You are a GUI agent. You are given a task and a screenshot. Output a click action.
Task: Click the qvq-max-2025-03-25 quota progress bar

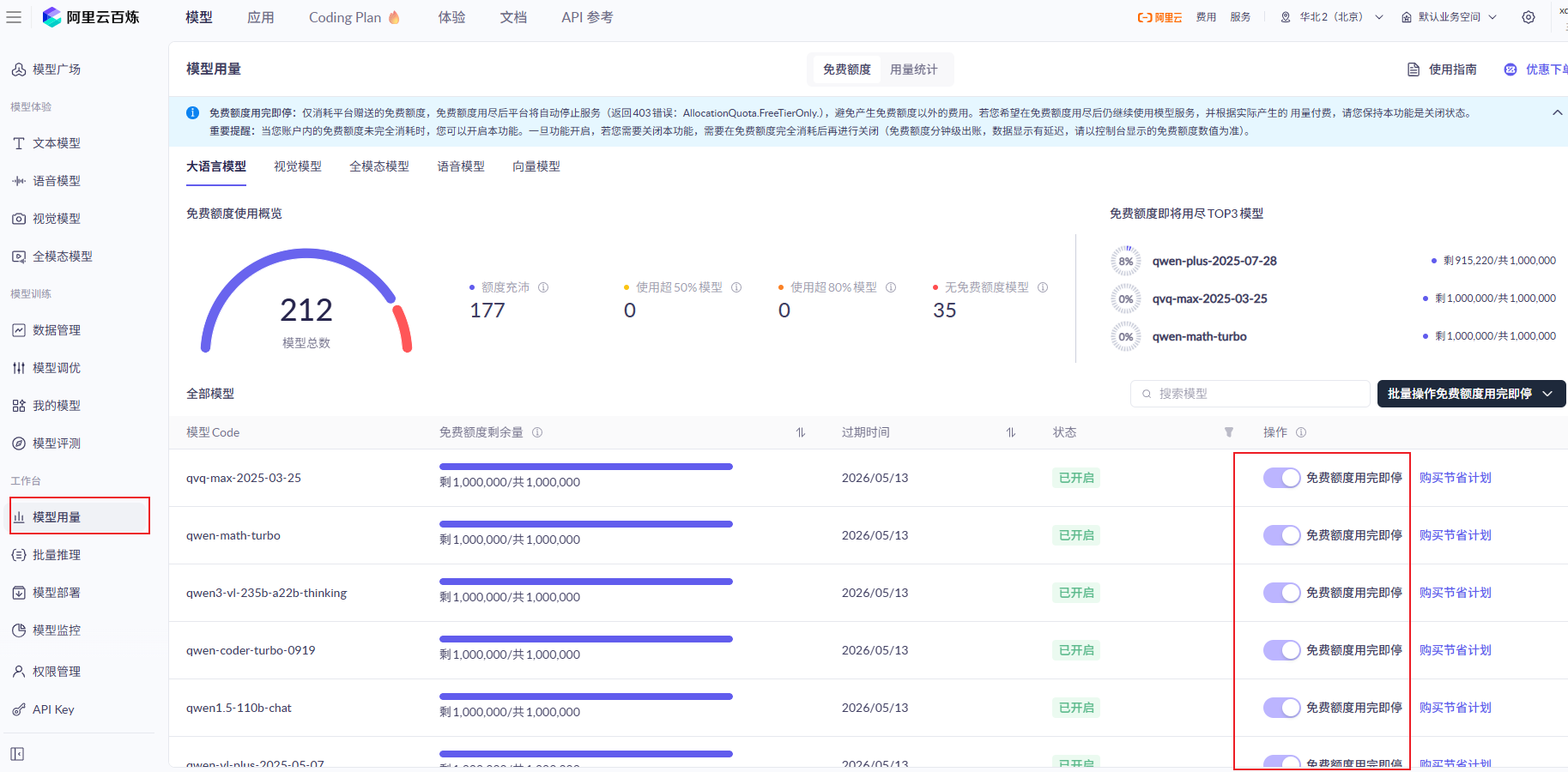[x=586, y=467]
